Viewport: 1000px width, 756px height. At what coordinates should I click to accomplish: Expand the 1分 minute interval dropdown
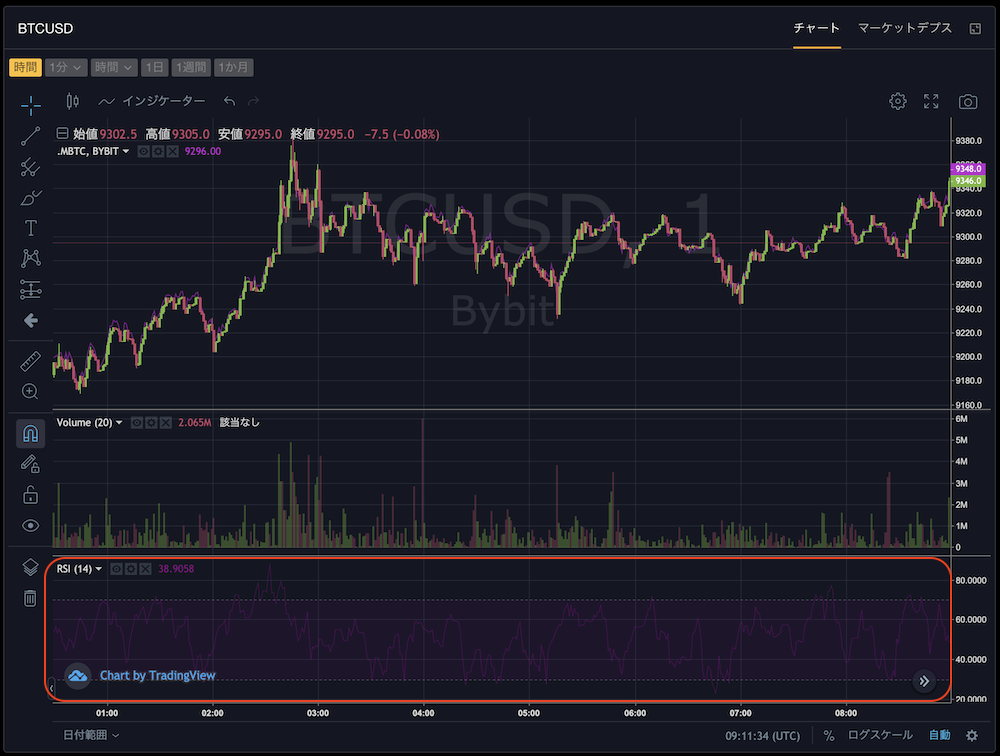pyautogui.click(x=65, y=68)
